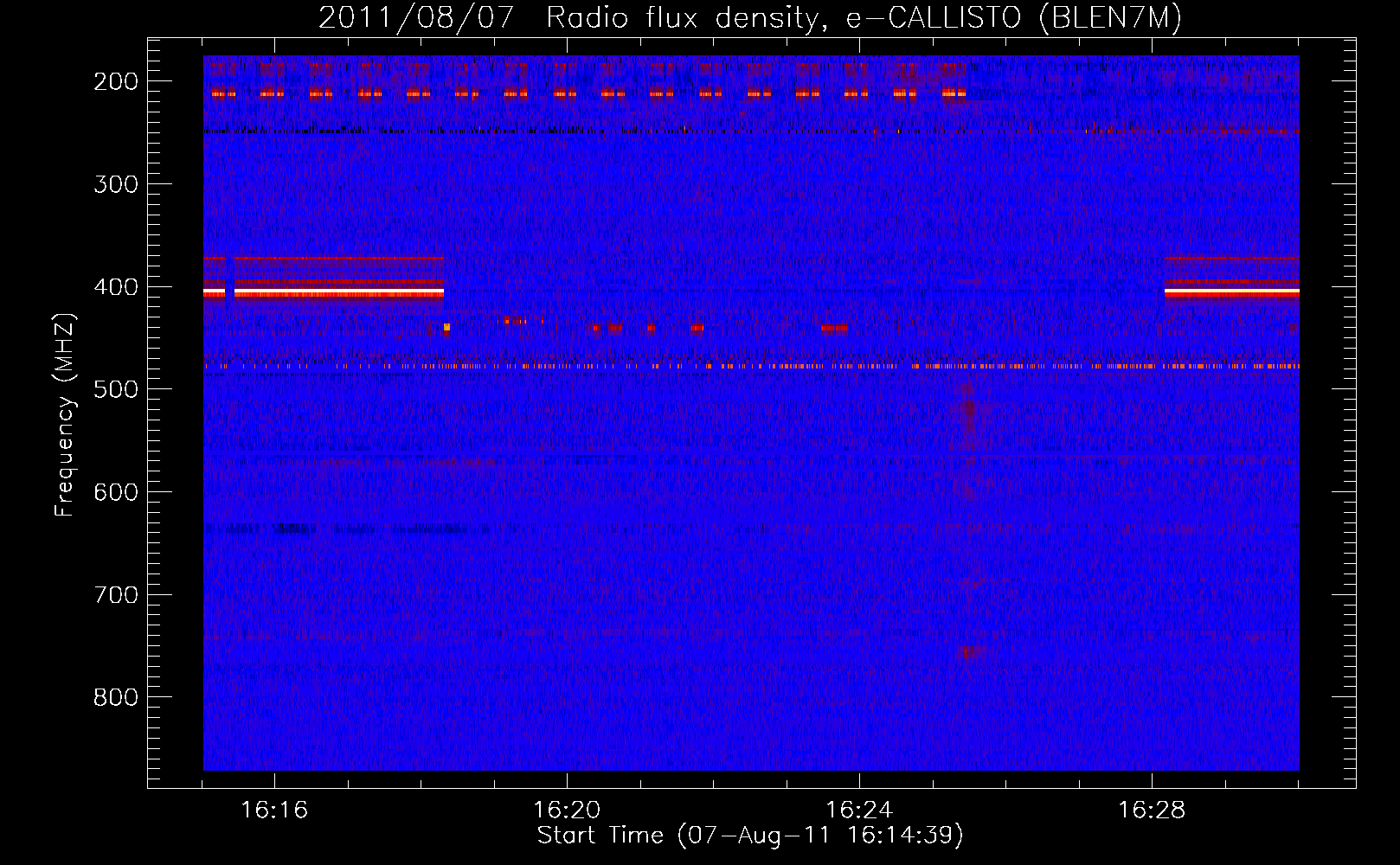The image size is (1400, 865).
Task: Click the 300 frequency tick label
Action: coord(116,183)
